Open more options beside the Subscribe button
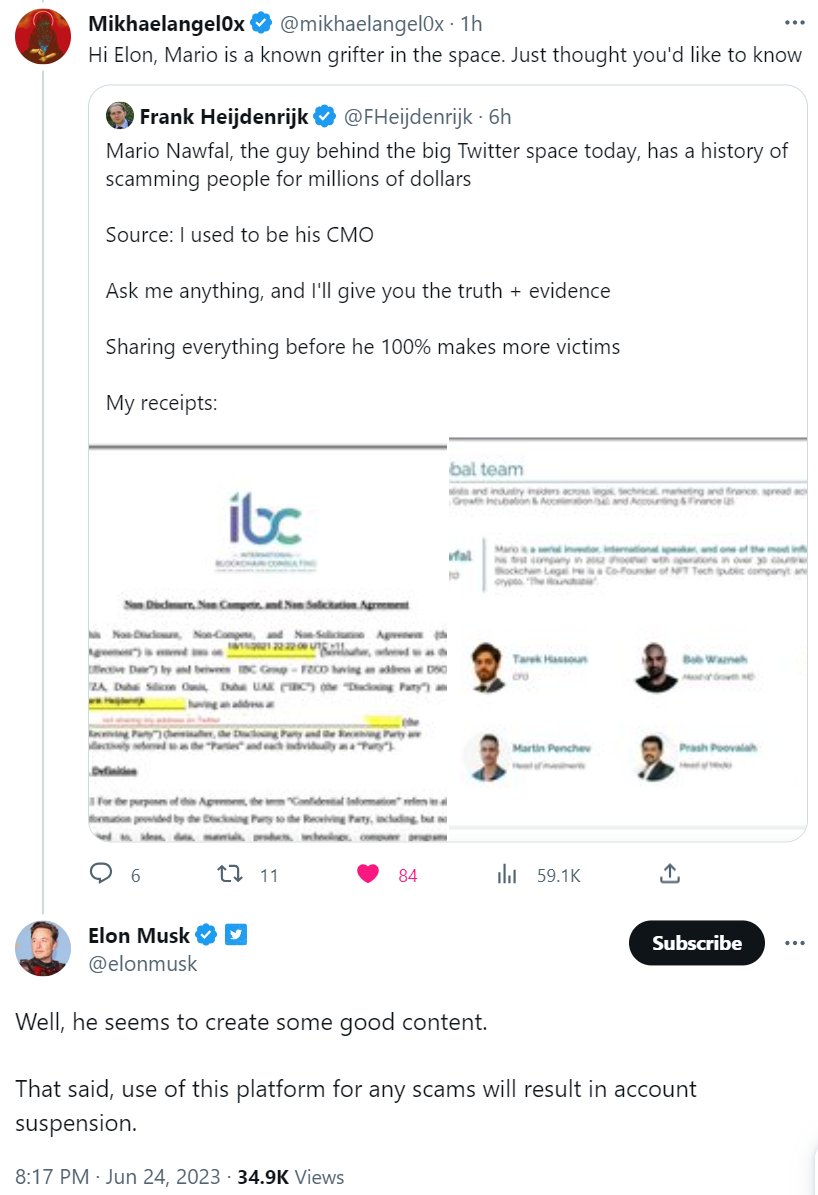This screenshot has height=1195, width=818. pos(794,943)
